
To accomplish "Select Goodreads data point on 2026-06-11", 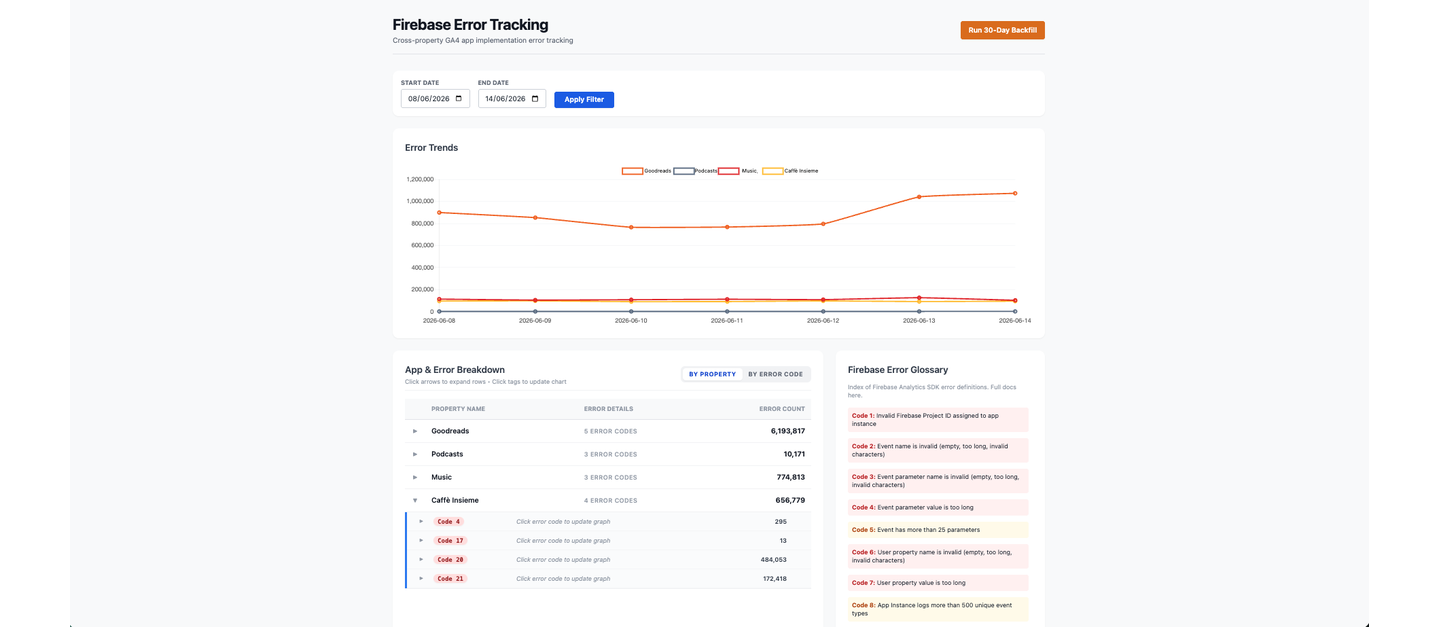I will click(727, 227).
